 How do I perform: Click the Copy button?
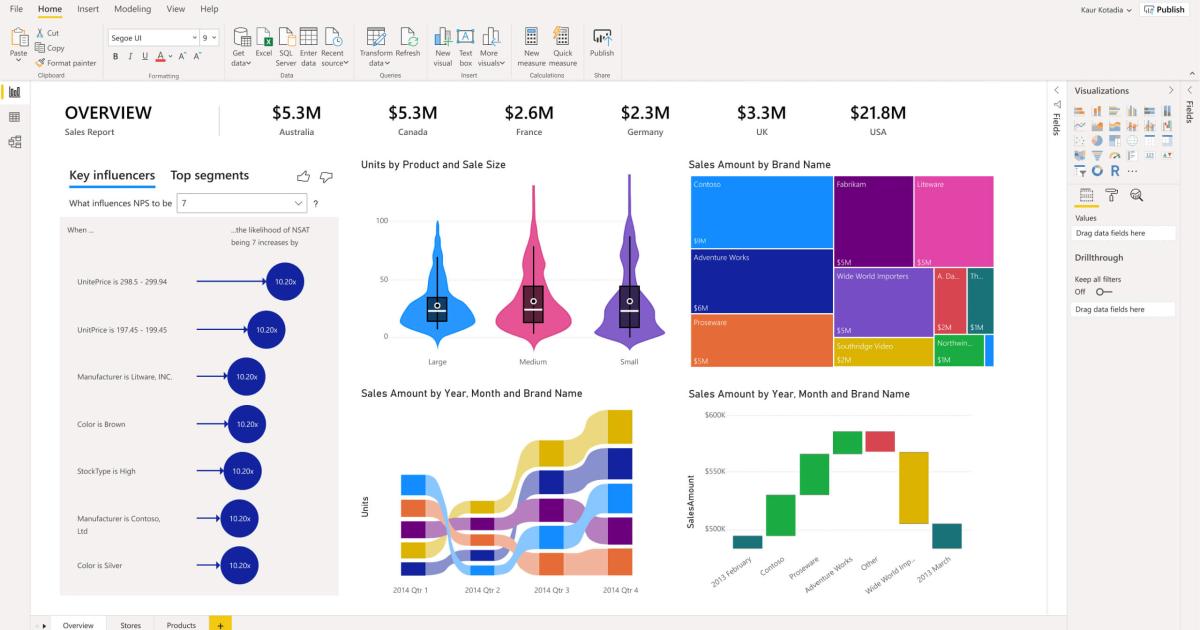point(49,47)
